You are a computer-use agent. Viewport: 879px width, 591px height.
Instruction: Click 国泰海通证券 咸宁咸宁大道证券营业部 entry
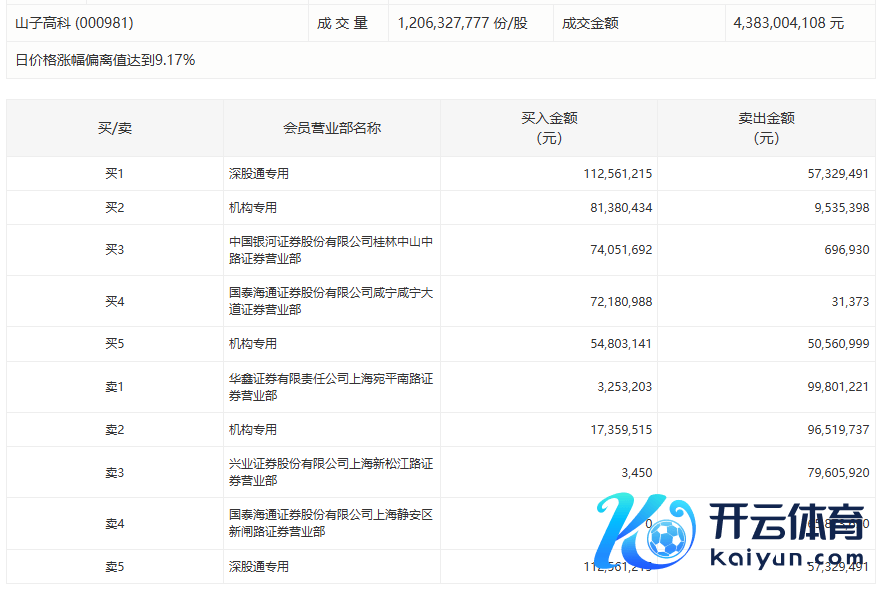(x=330, y=301)
